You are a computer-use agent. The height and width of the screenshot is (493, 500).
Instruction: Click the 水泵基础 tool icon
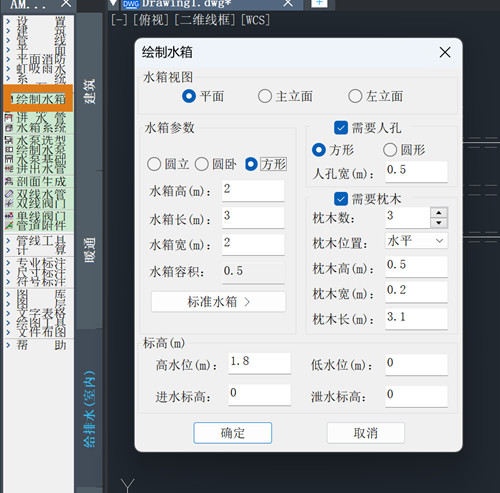click(x=9, y=159)
